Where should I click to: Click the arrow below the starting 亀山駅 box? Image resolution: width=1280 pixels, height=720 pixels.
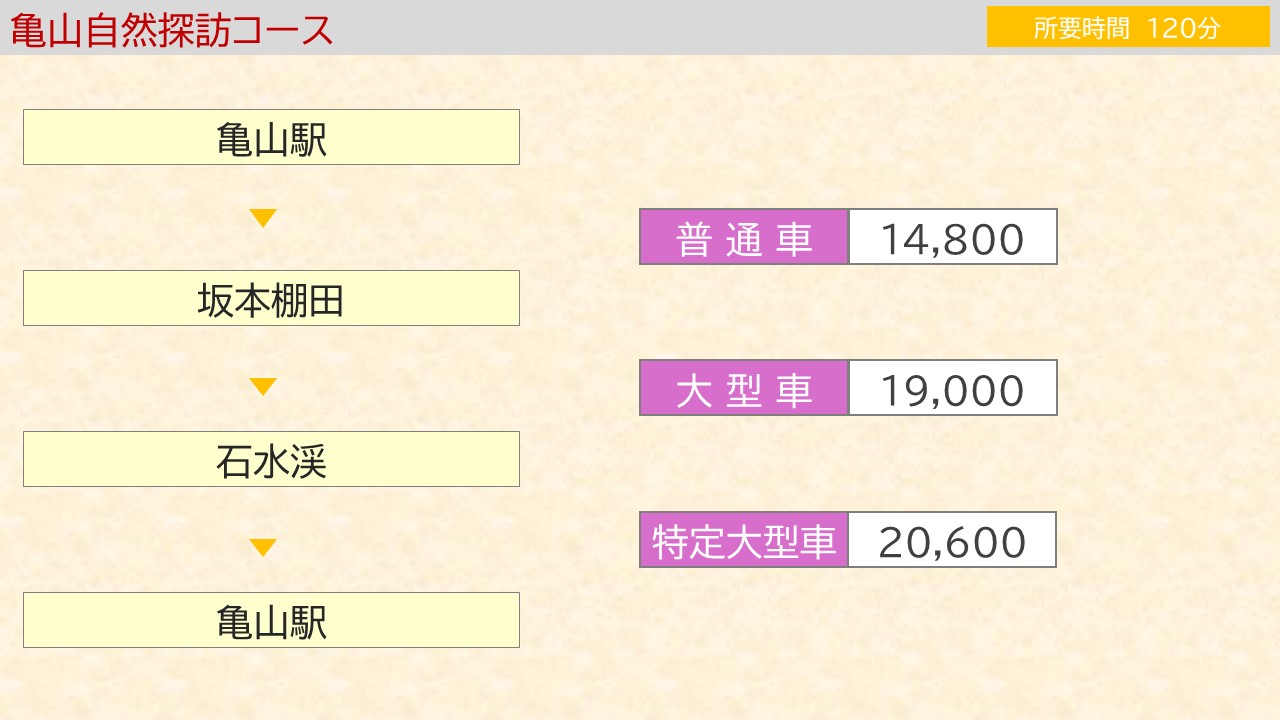pyautogui.click(x=263, y=218)
